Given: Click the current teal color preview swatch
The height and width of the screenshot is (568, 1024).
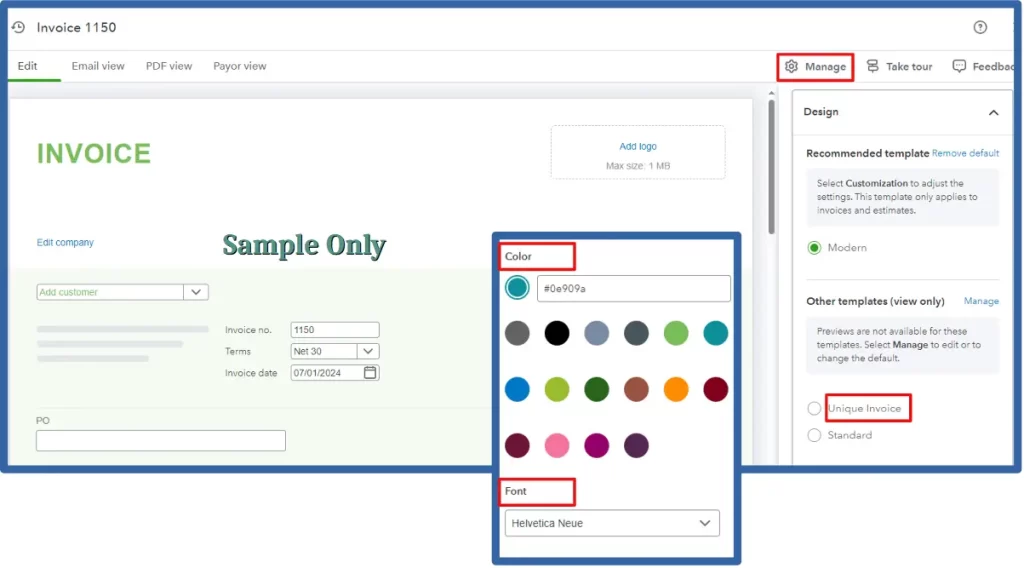Looking at the screenshot, I should tap(517, 287).
